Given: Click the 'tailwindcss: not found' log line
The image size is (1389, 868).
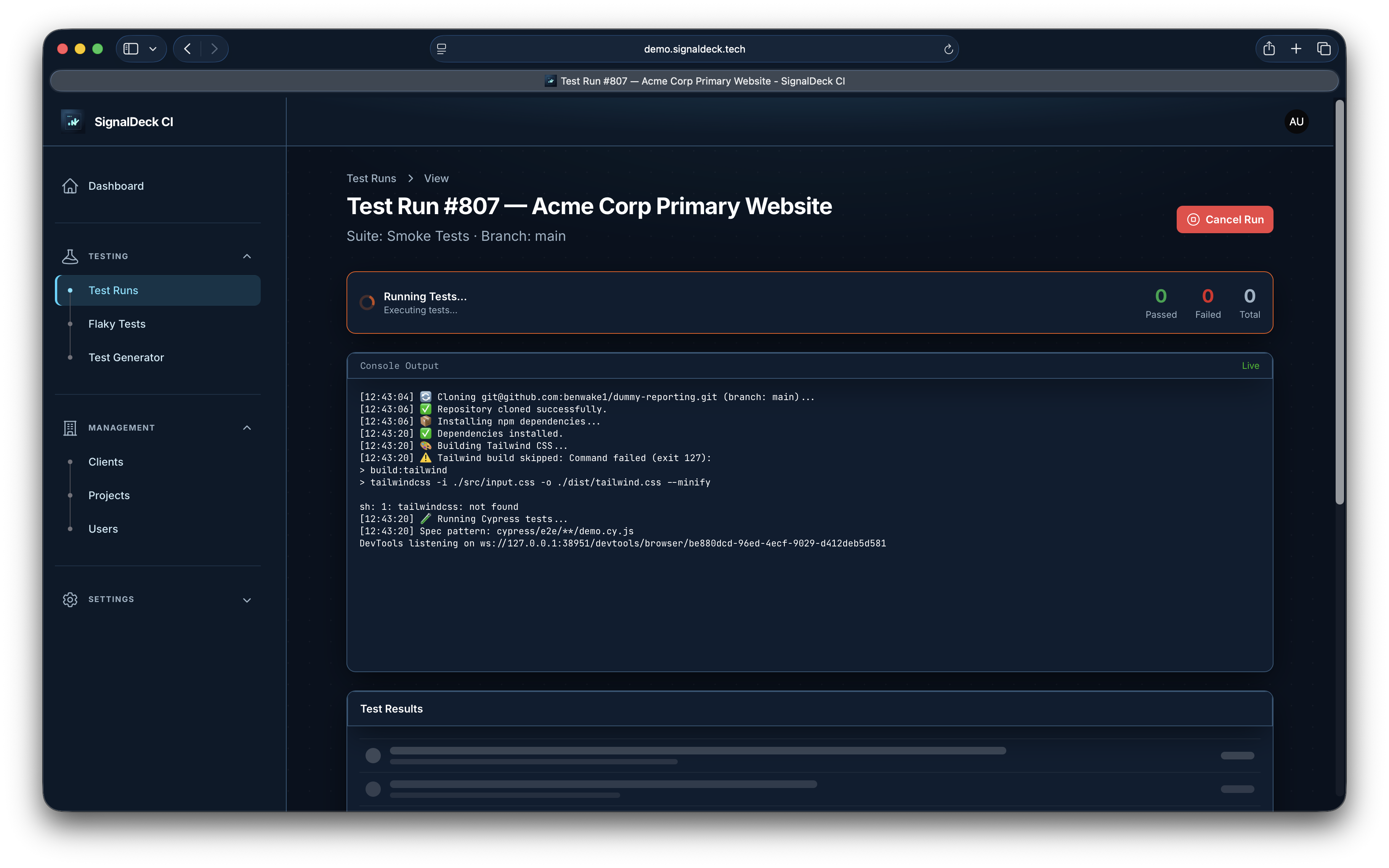Looking at the screenshot, I should (439, 507).
